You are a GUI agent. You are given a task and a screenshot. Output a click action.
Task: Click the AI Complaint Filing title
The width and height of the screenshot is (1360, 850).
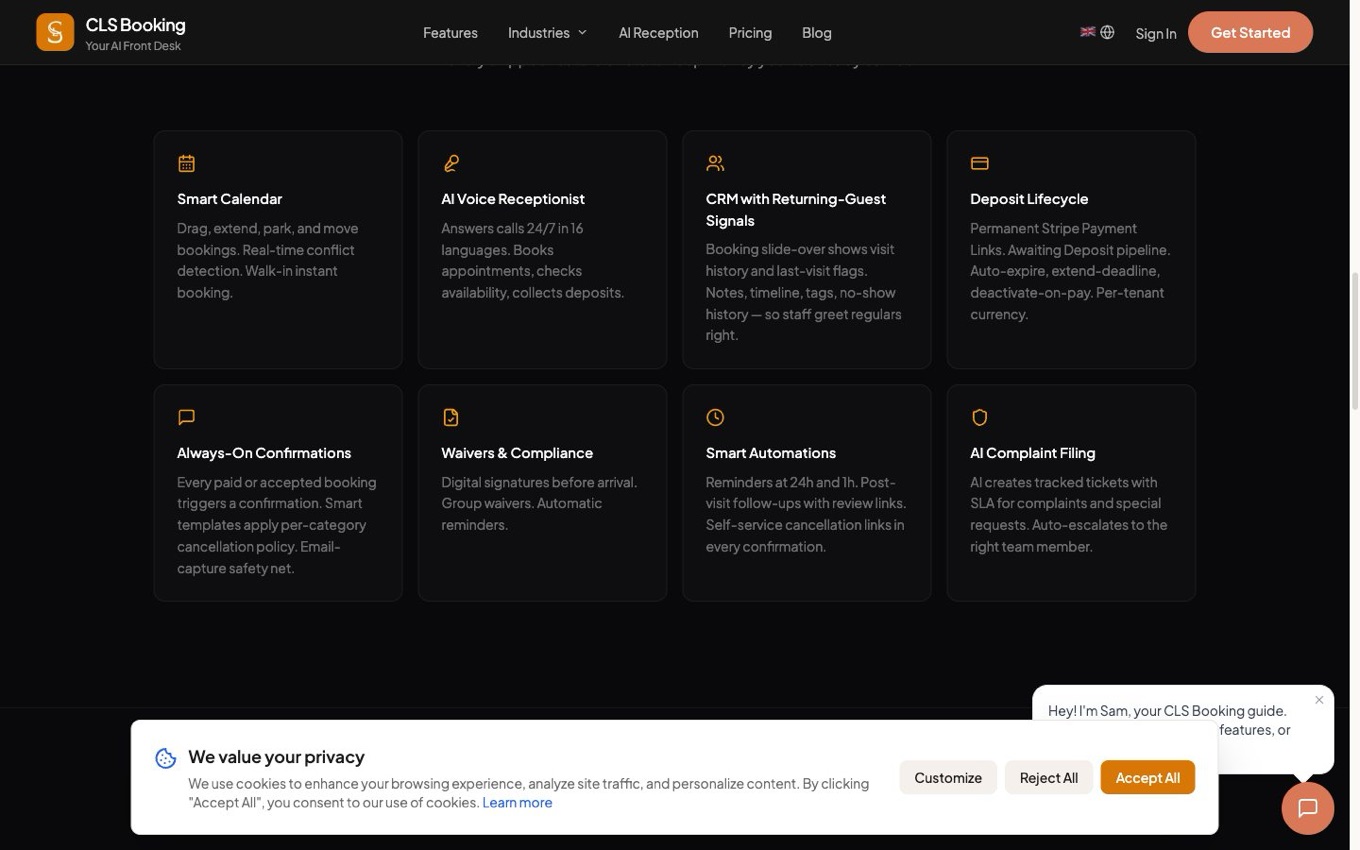coord(1033,453)
